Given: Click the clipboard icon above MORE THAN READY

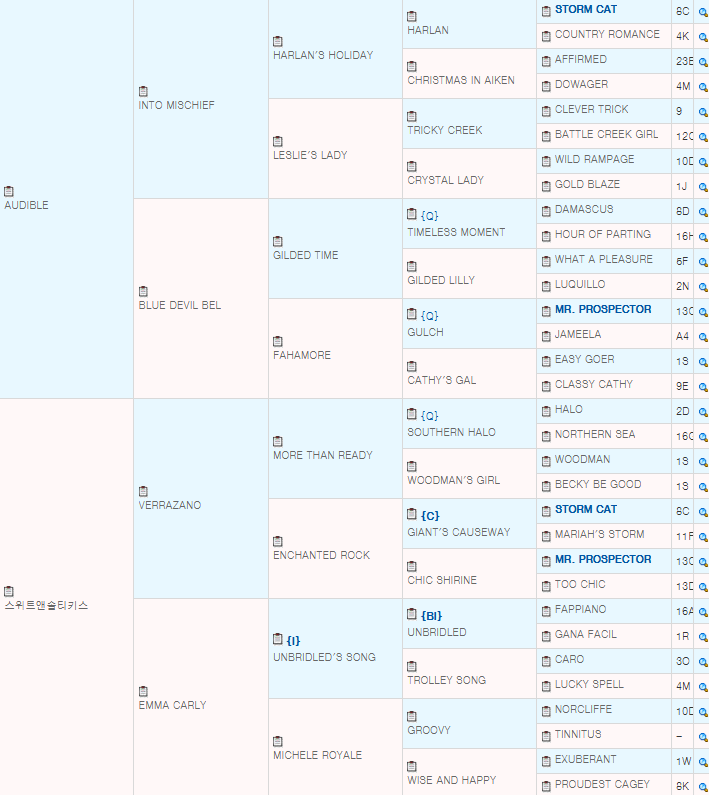Looking at the screenshot, I should click(277, 441).
